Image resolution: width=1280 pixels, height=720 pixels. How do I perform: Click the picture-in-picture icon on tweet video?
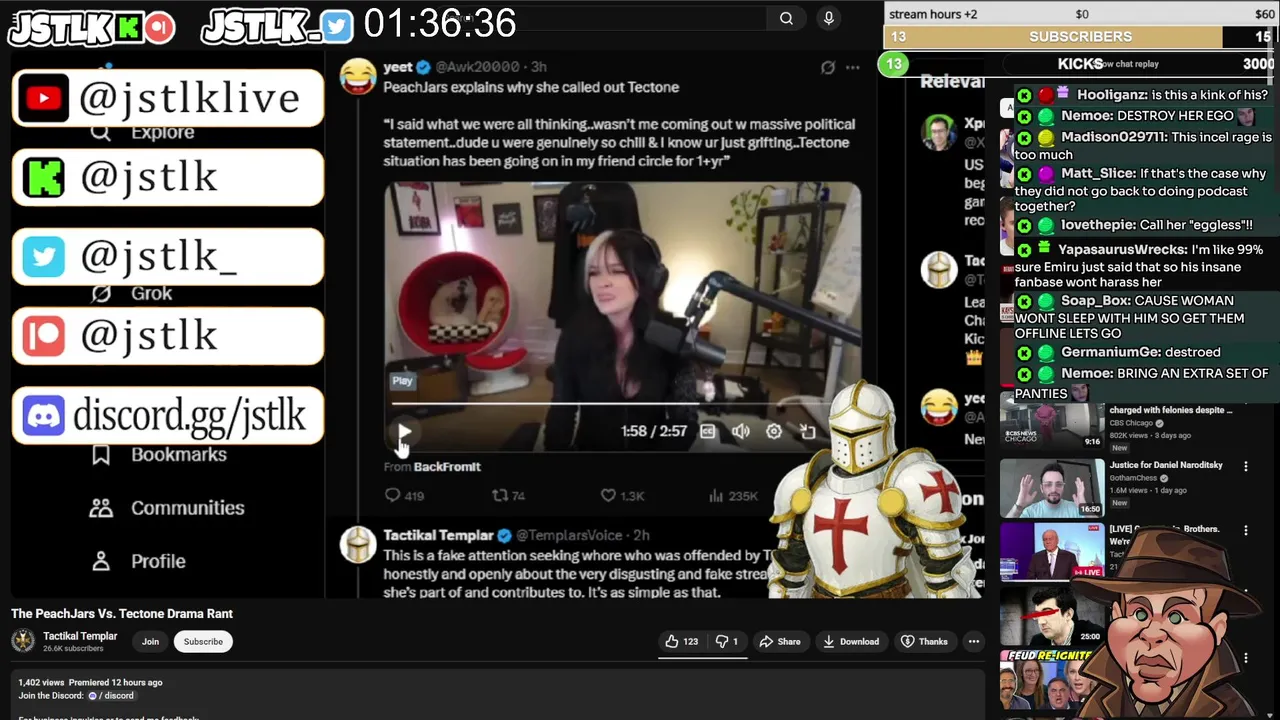[x=807, y=431]
